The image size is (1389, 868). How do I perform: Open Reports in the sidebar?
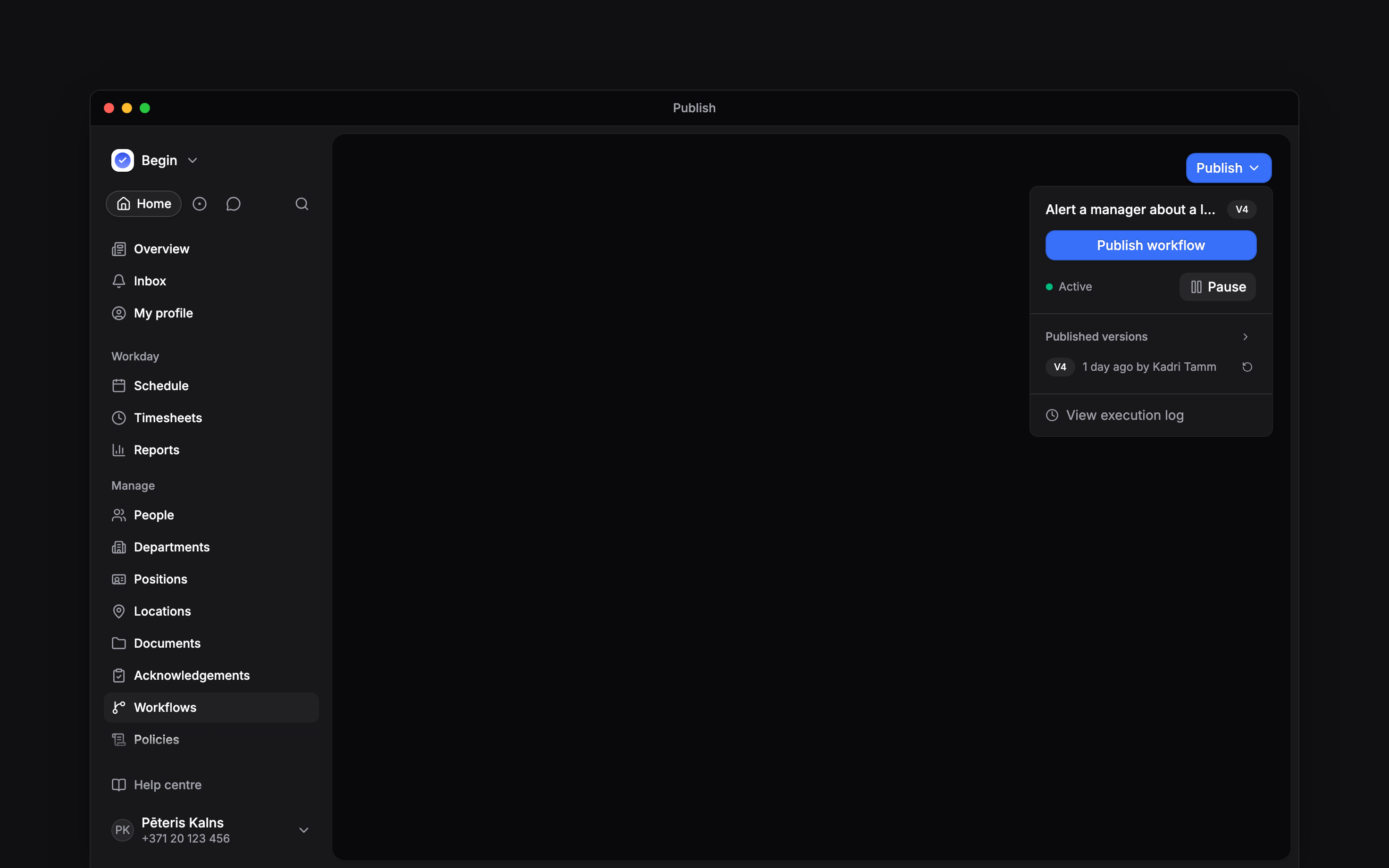point(210,450)
